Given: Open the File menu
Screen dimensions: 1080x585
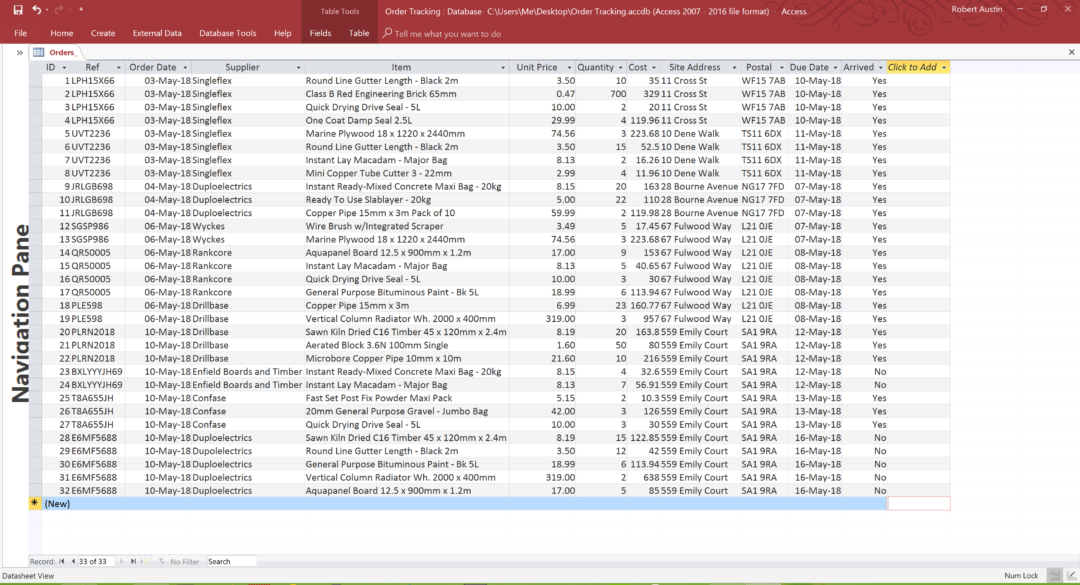Looking at the screenshot, I should click(x=21, y=33).
